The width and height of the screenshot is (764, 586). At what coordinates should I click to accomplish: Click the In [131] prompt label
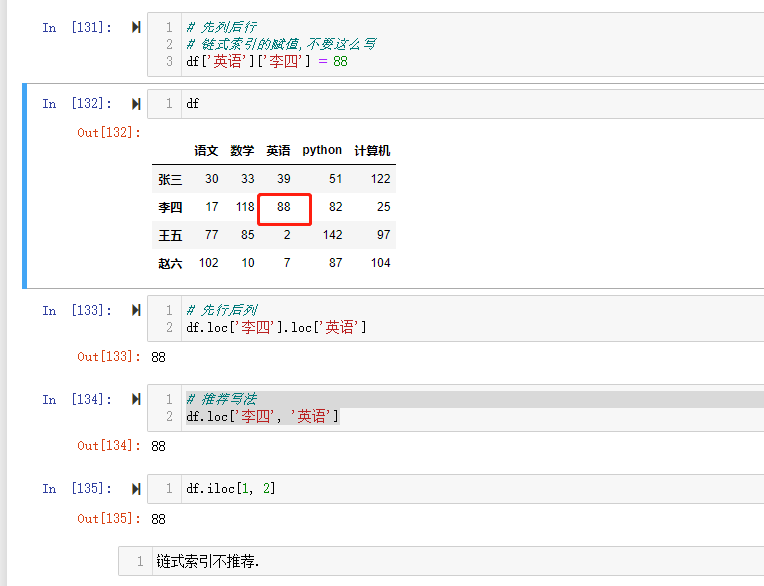[x=77, y=28]
